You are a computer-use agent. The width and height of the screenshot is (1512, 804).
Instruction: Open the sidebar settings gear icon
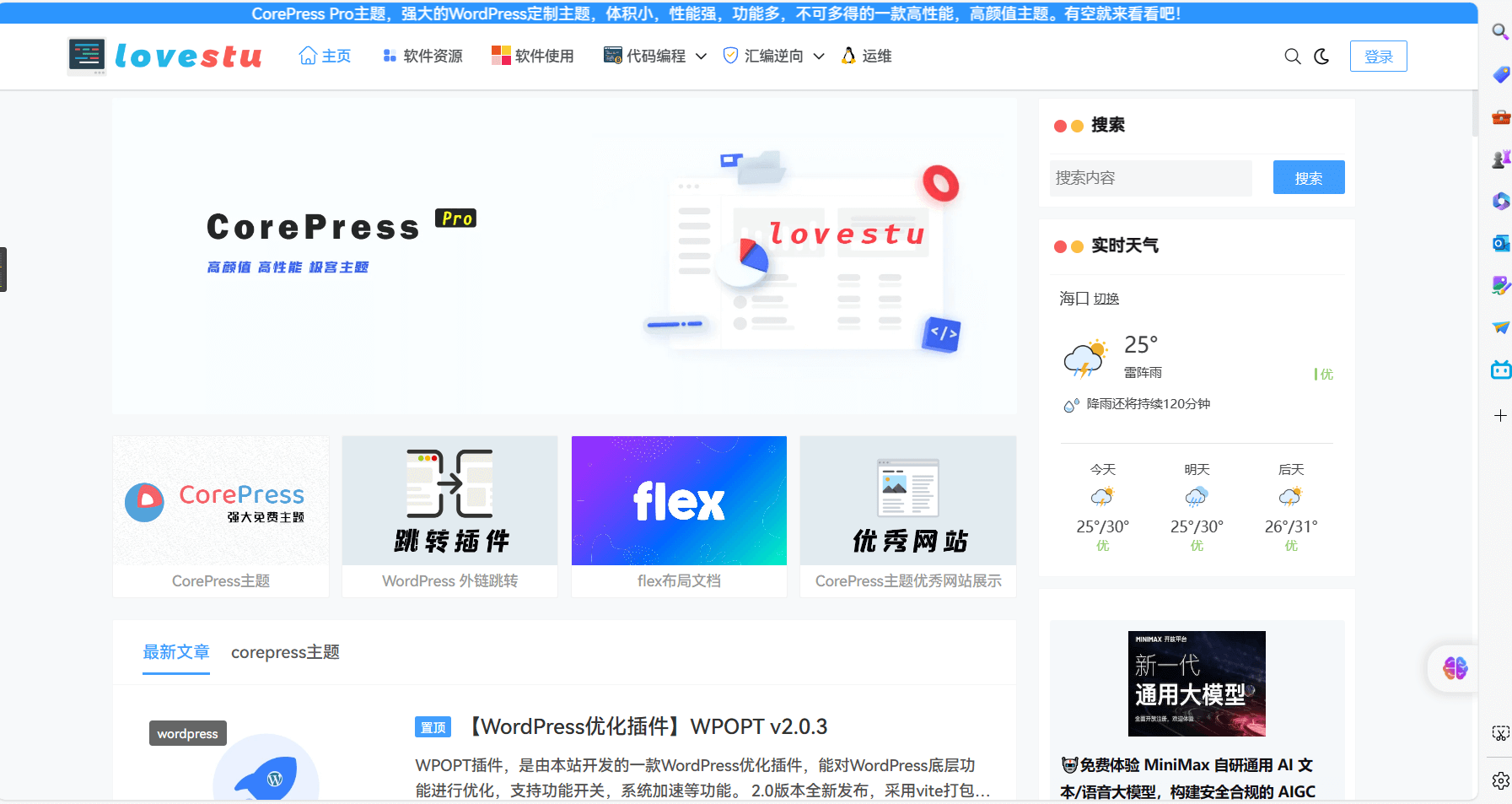coord(1500,780)
